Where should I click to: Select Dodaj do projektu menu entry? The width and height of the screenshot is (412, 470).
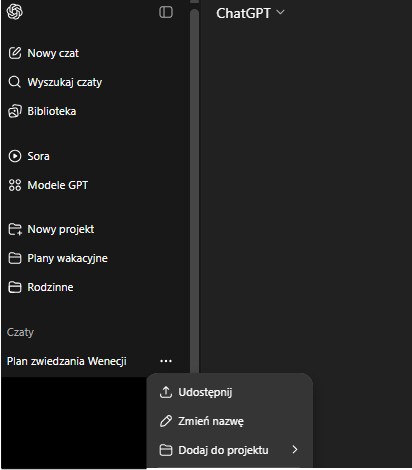[230, 450]
